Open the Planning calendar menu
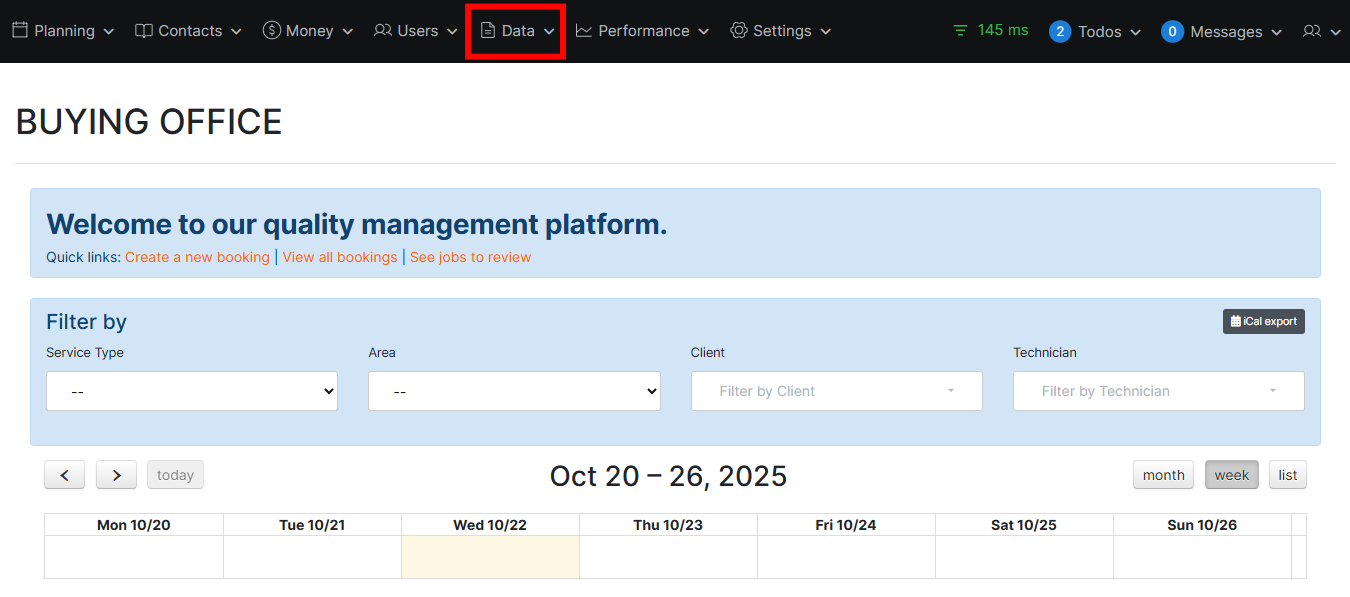Image resolution: width=1350 pixels, height=597 pixels. [62, 31]
